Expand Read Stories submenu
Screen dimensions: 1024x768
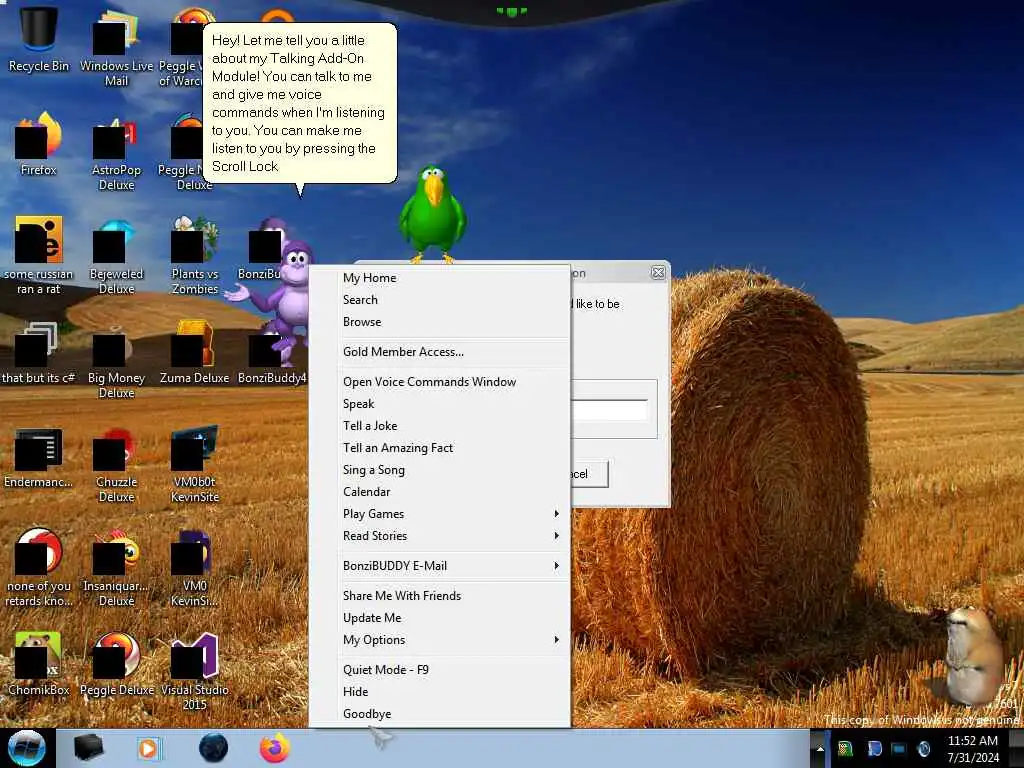(x=440, y=536)
